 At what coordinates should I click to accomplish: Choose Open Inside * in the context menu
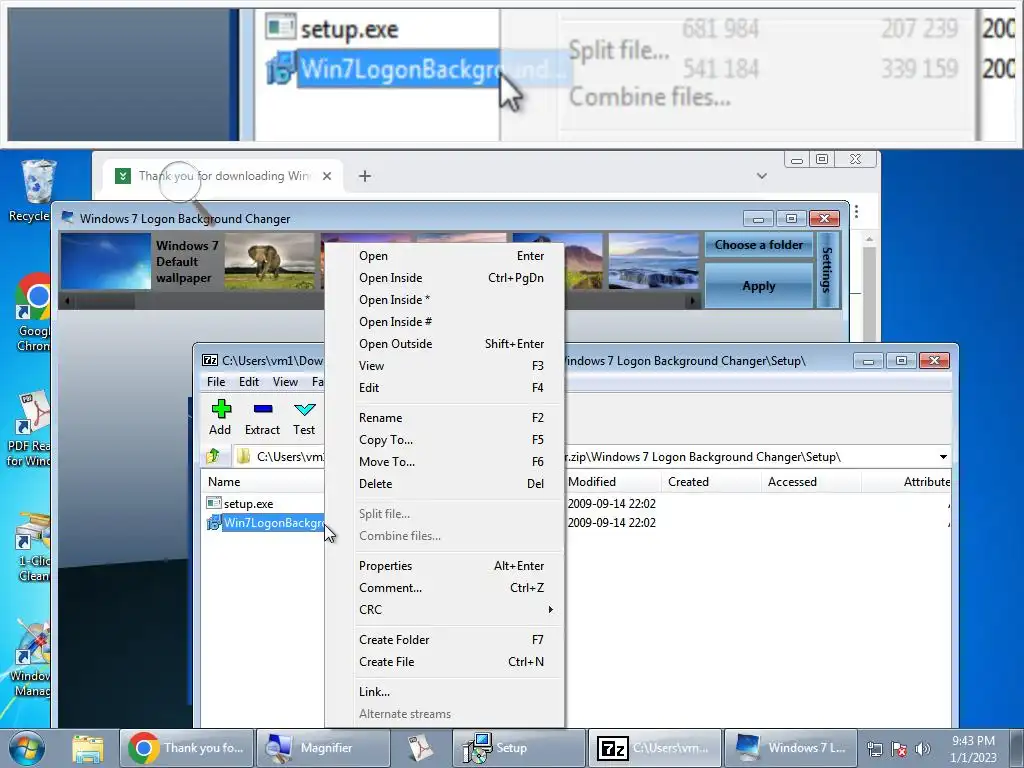coord(445,300)
